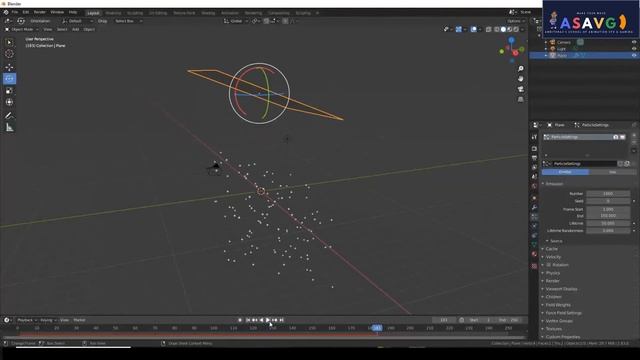The height and width of the screenshot is (360, 640).
Task: Switch to the Modeling workspace tab
Action: [113, 13]
